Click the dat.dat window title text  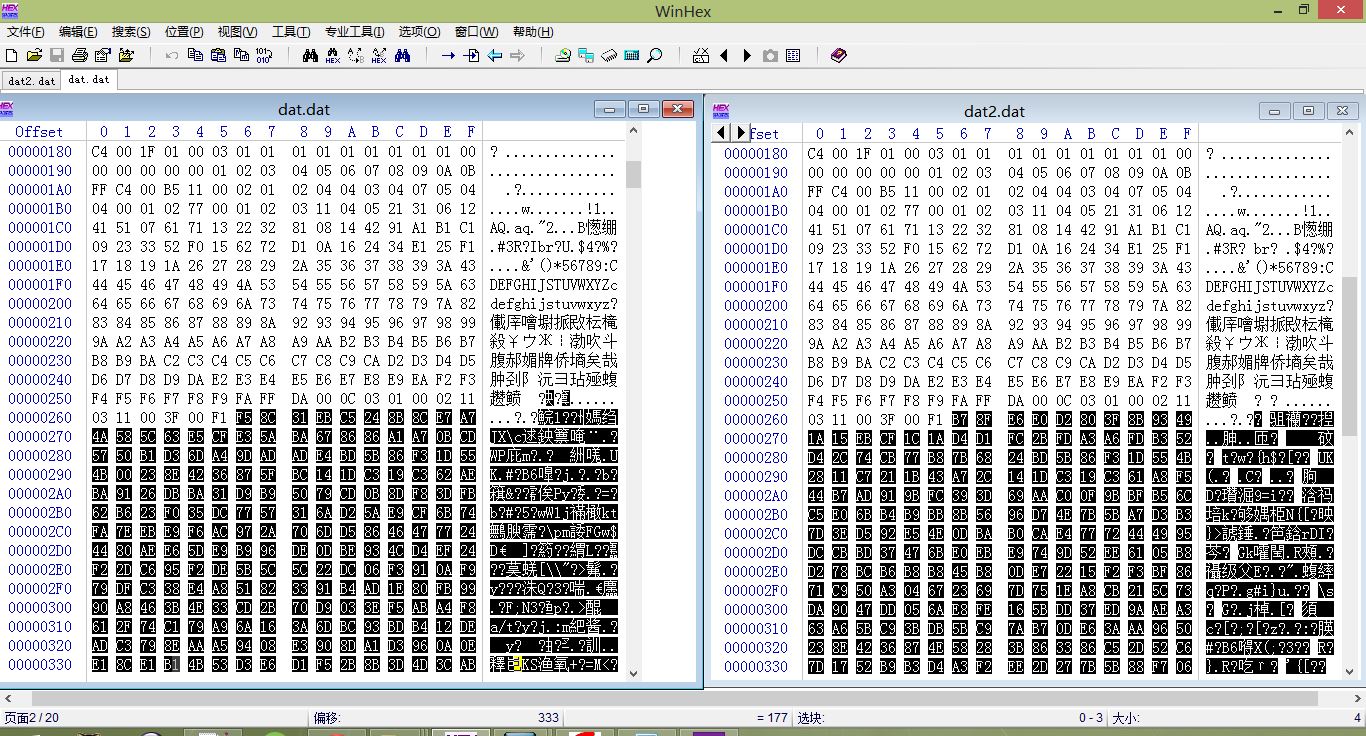304,110
